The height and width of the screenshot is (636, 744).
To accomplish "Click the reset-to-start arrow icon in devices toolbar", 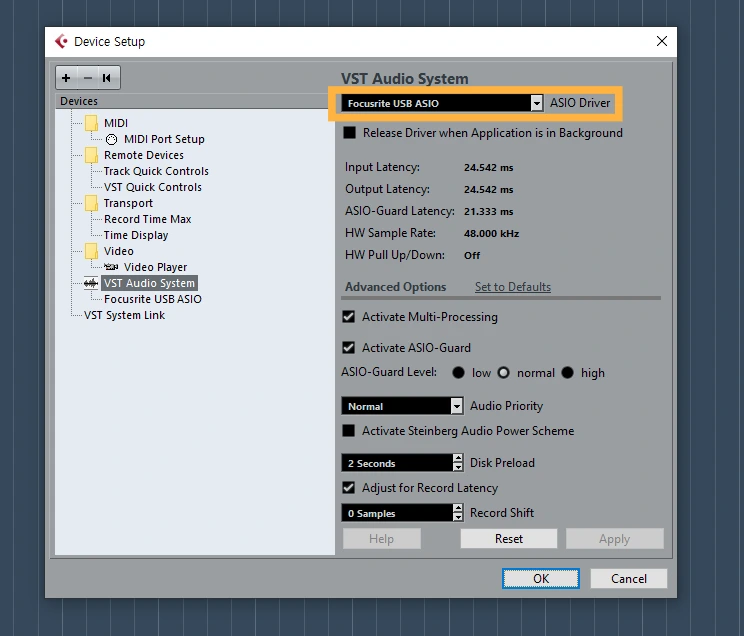I will (x=107, y=78).
